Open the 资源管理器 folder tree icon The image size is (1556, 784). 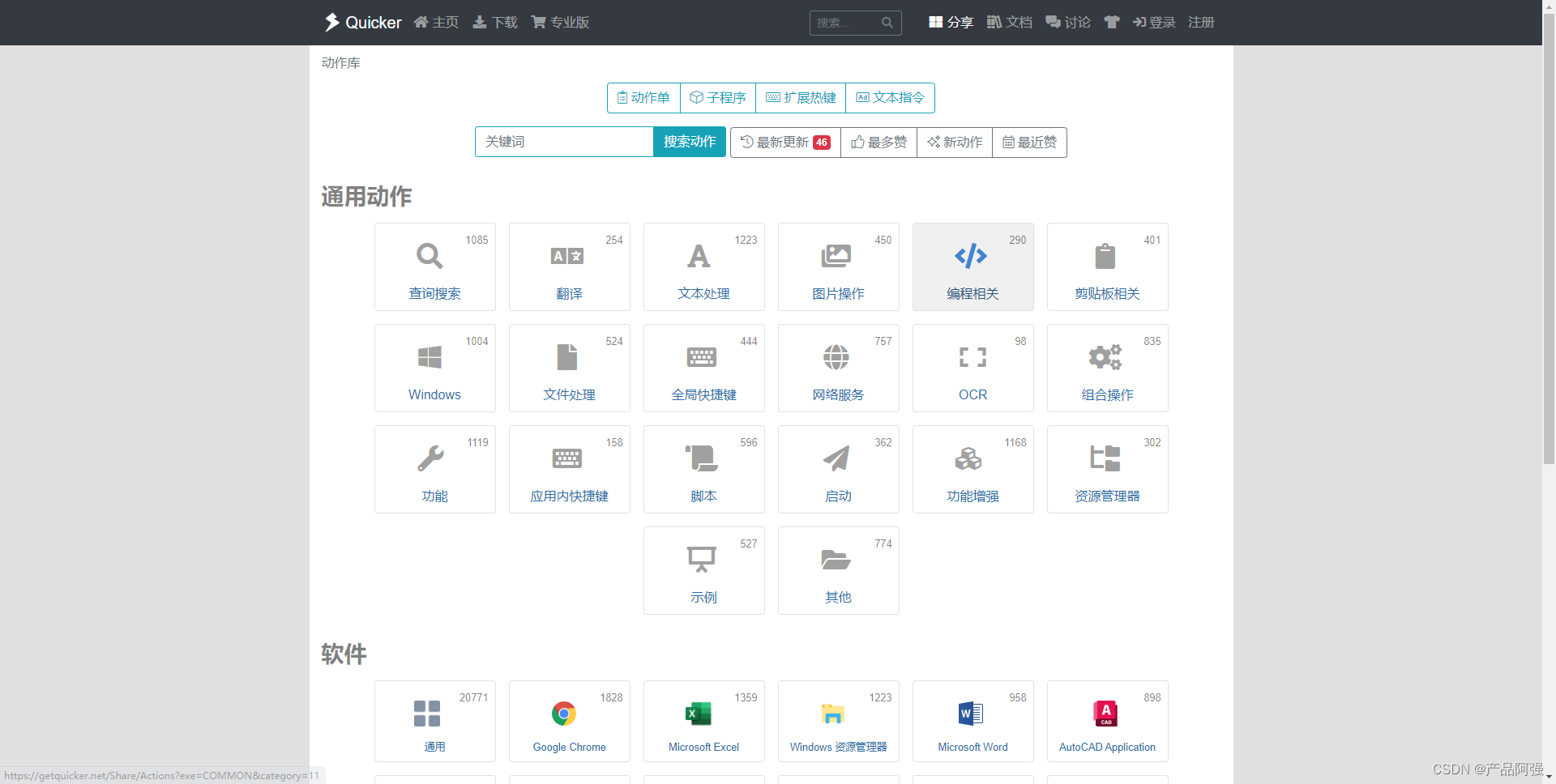1105,458
